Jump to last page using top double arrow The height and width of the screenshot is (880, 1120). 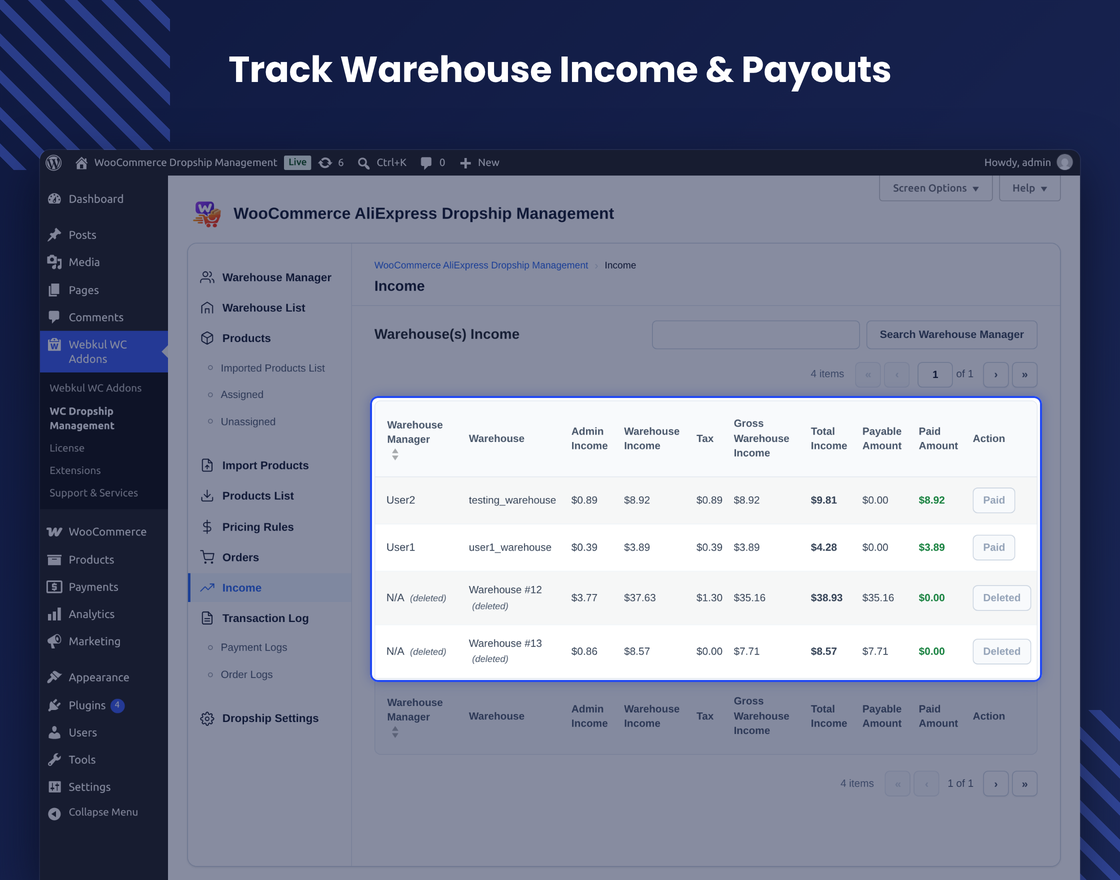pos(1024,374)
